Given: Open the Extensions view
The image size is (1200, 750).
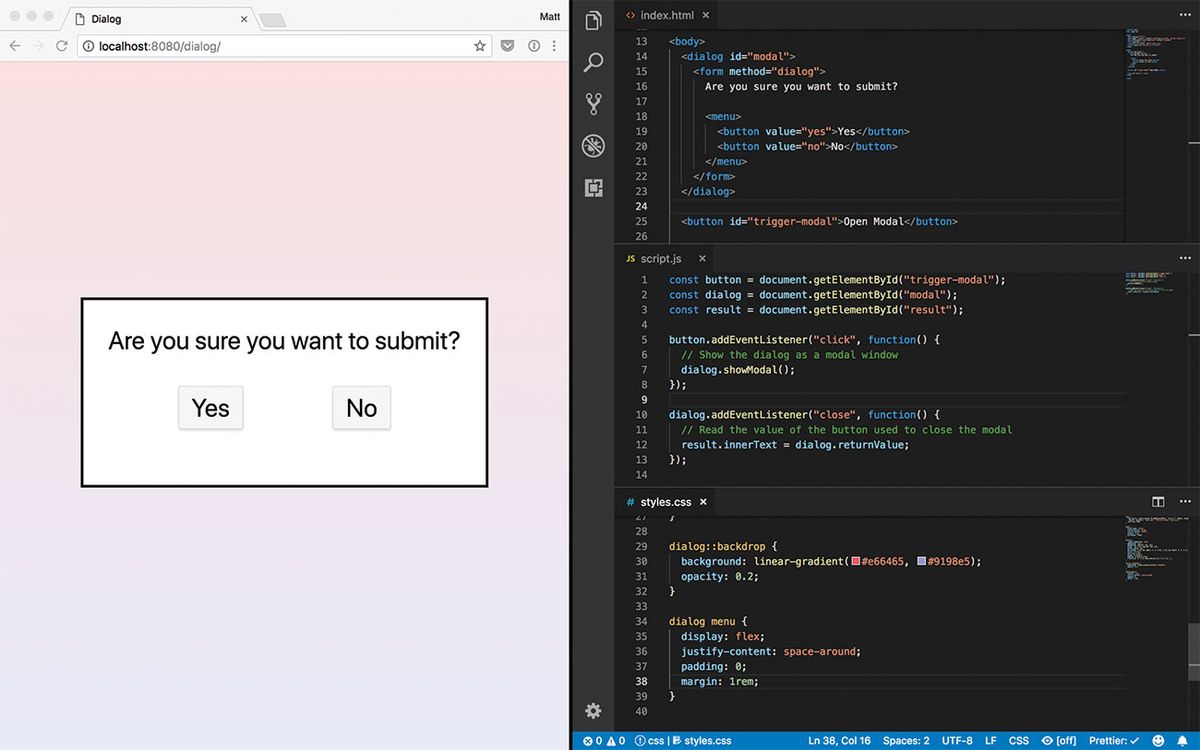Looking at the screenshot, I should pos(593,187).
